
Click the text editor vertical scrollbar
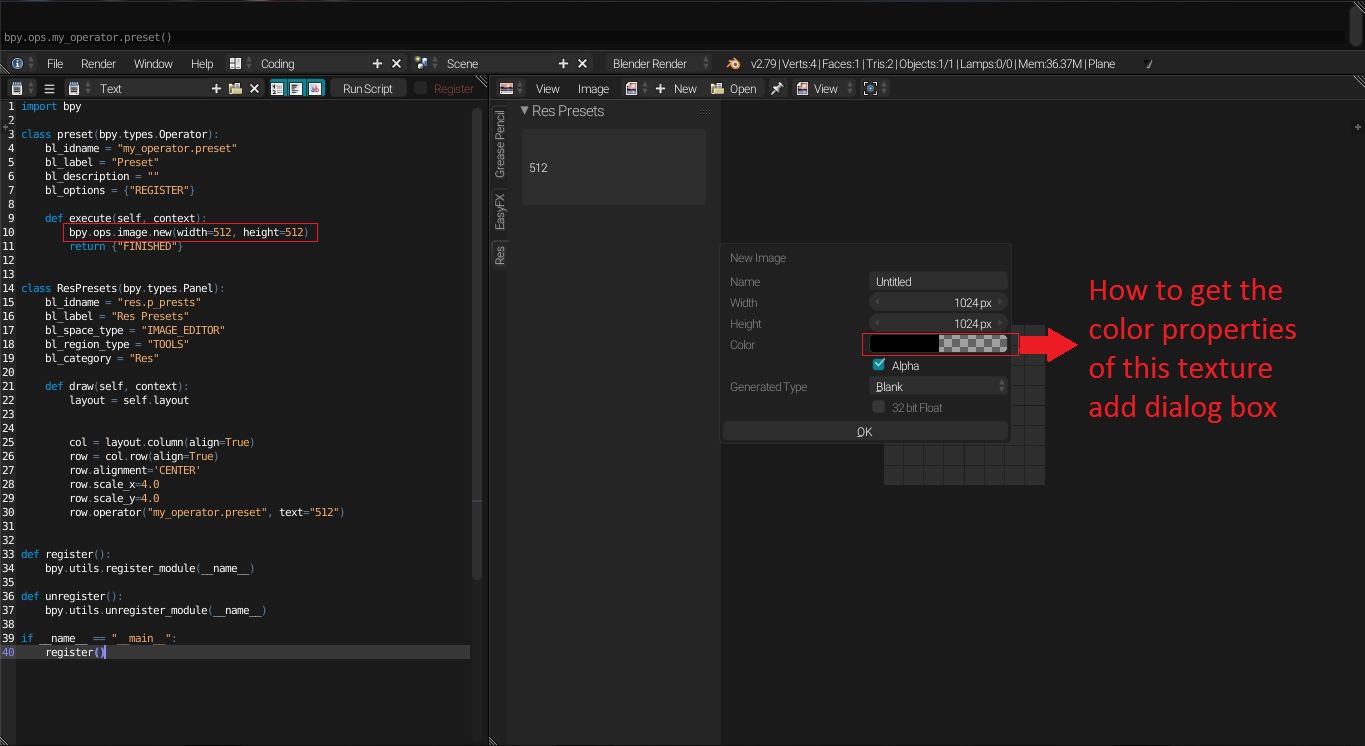click(x=477, y=345)
